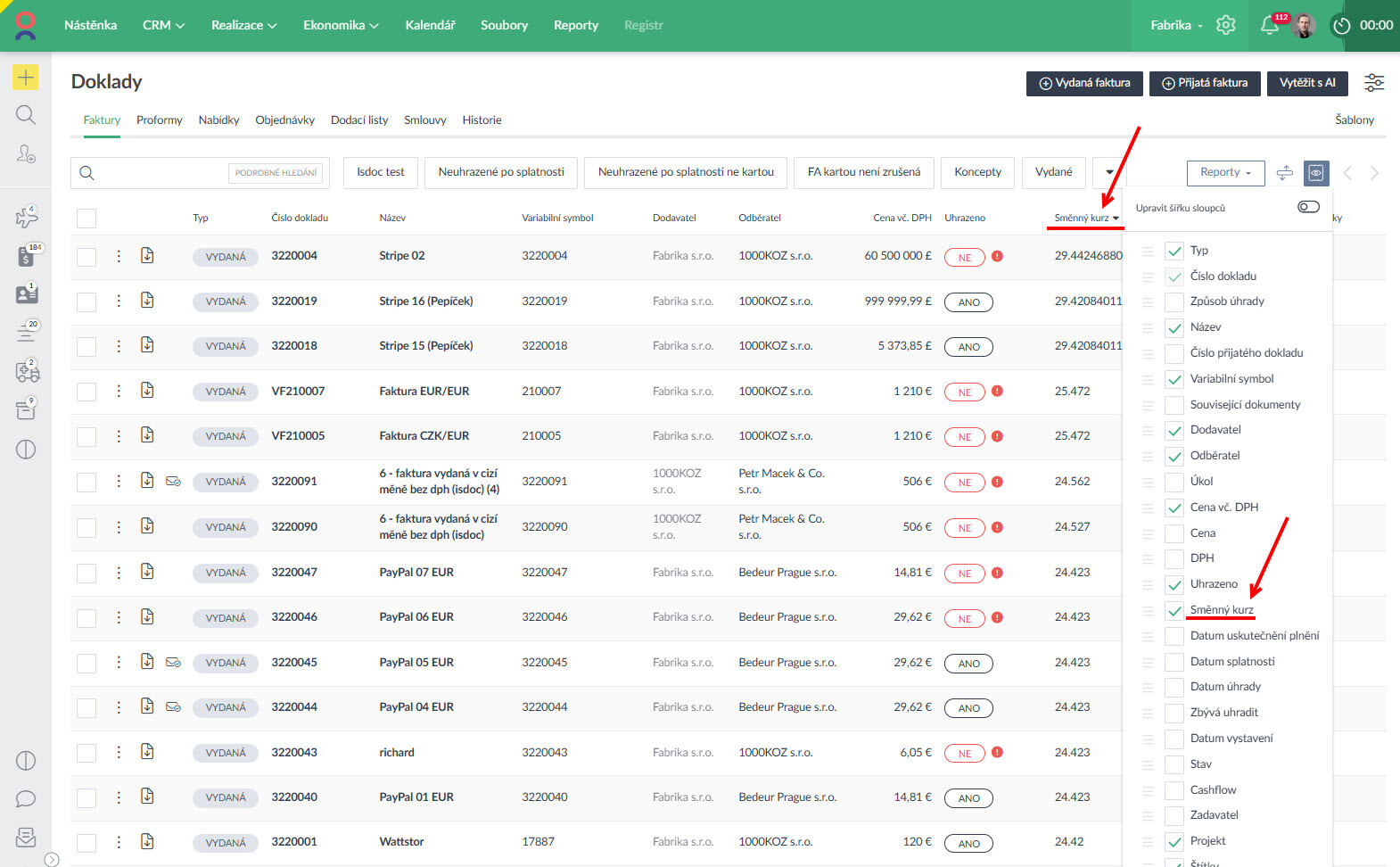The image size is (1400, 867).
Task: Enable the Datum splatnosti column checkbox
Action: [1174, 662]
